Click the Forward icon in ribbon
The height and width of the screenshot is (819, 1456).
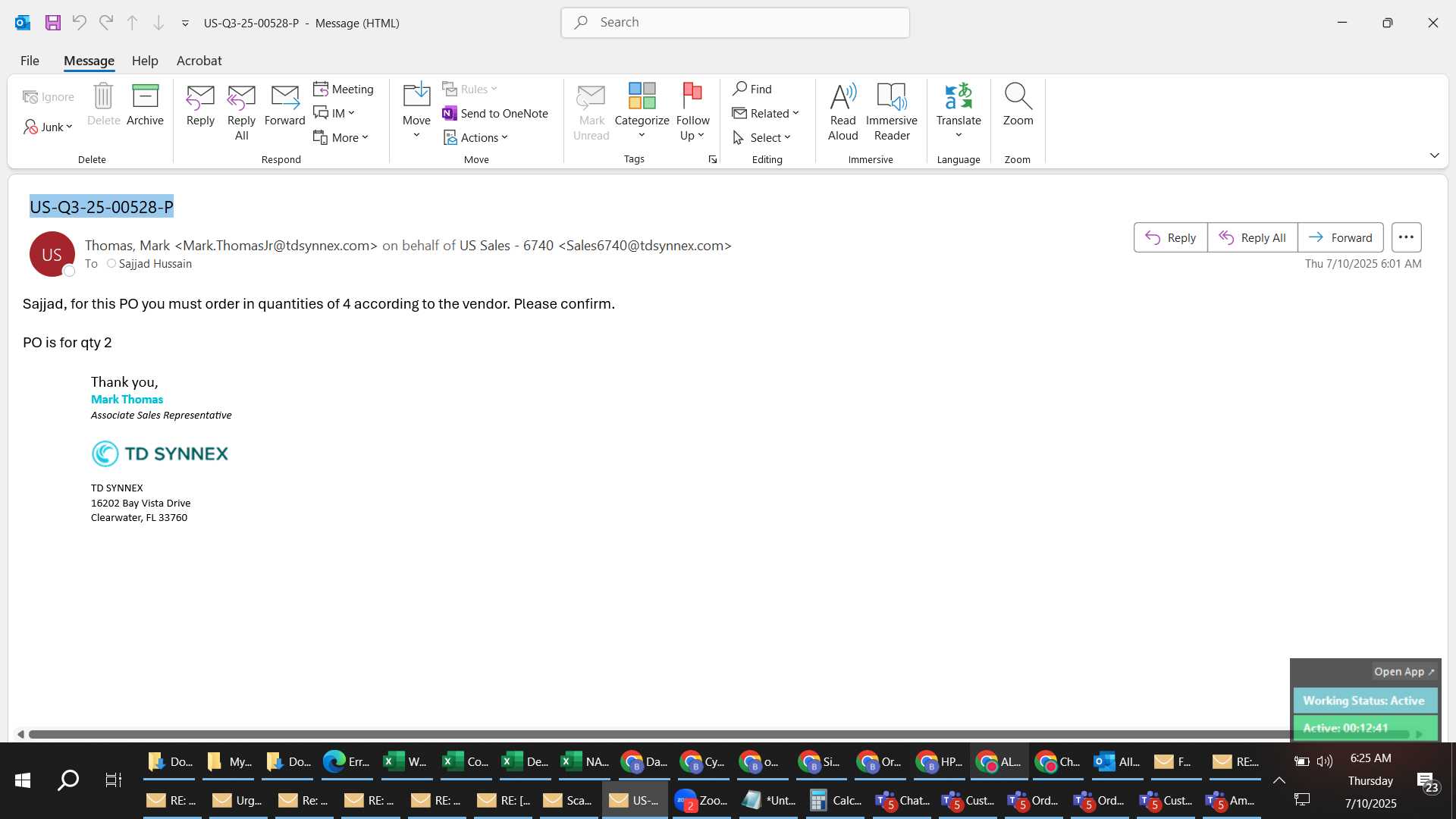tap(284, 105)
